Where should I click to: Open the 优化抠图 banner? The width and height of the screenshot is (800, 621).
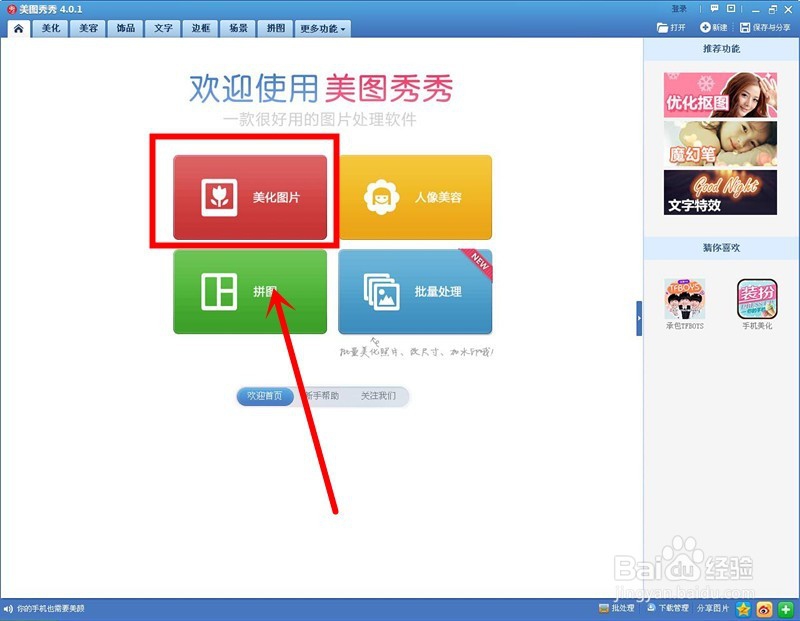[x=720, y=95]
